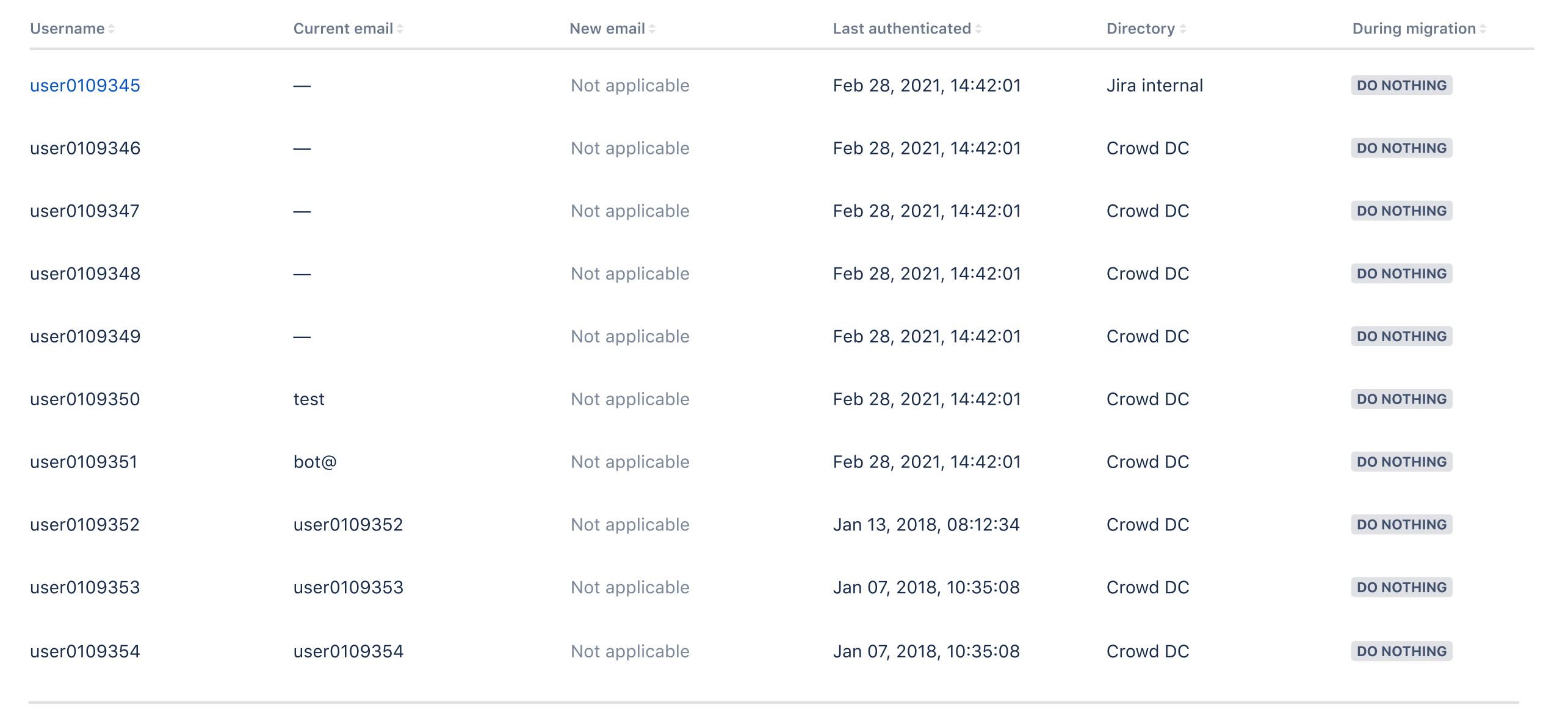
Task: Click the Username column sort icon
Action: (x=111, y=28)
